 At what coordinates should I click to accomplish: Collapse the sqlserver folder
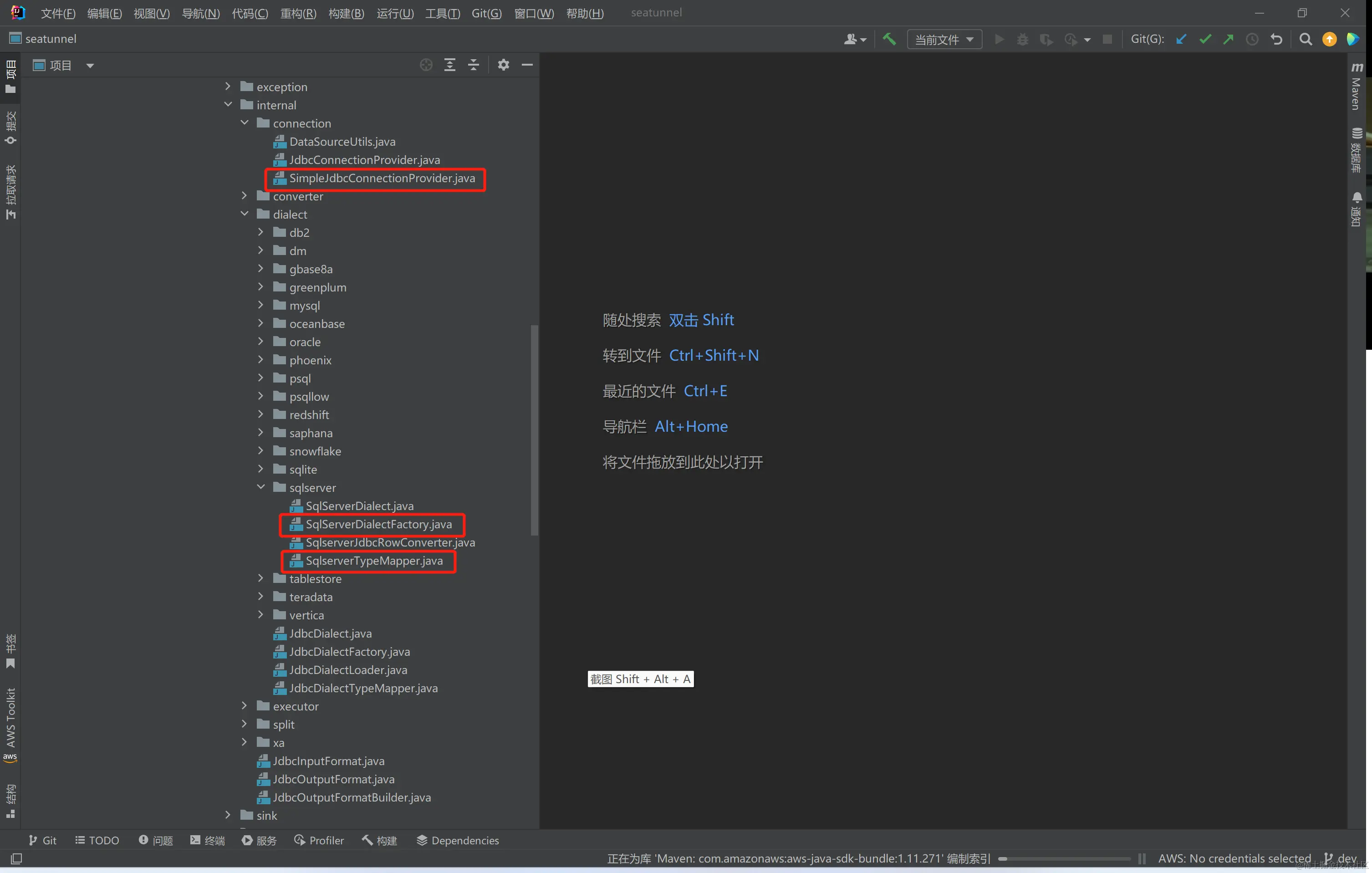261,487
